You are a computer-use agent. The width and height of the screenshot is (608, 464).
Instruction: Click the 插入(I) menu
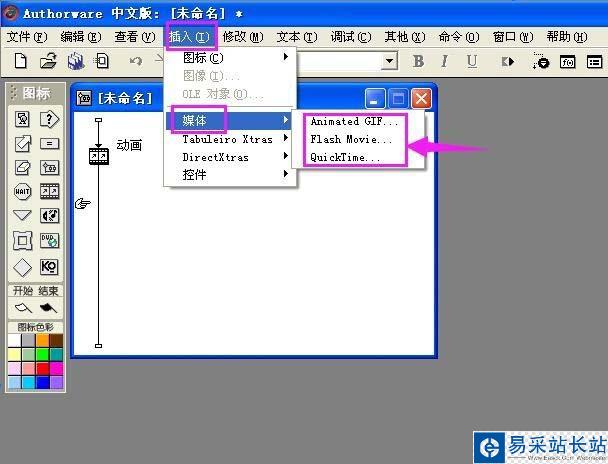[189, 37]
